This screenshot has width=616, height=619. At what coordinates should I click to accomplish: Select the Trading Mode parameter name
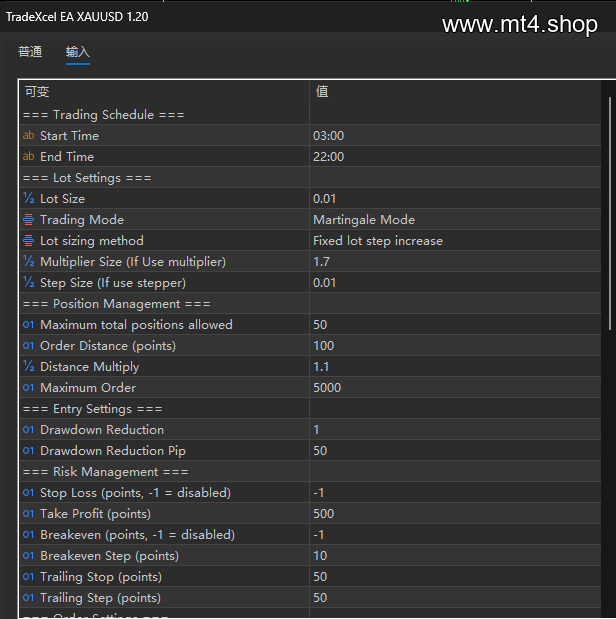click(x=82, y=219)
